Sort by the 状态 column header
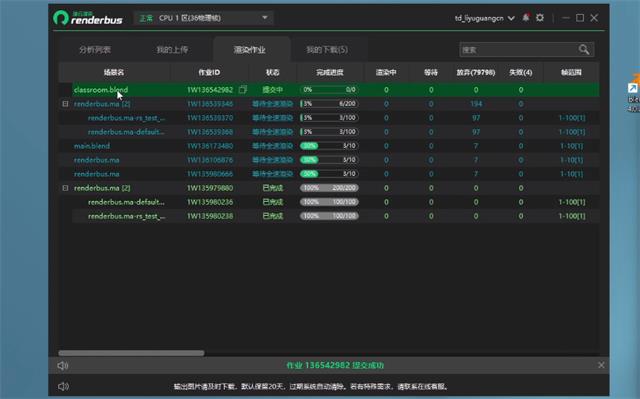The height and width of the screenshot is (399, 640). point(273,73)
